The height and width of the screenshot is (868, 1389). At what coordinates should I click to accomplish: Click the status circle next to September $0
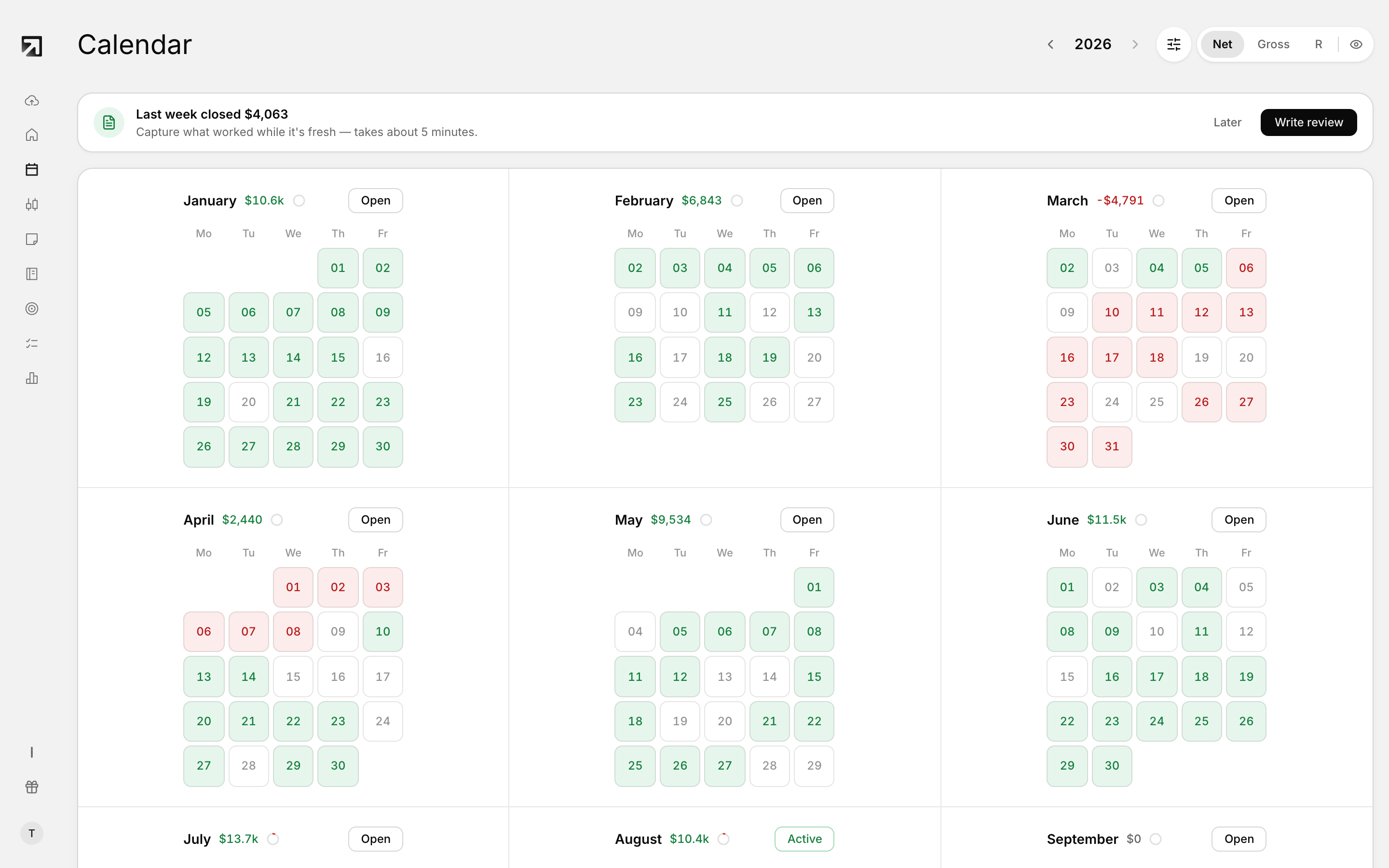click(x=1156, y=839)
